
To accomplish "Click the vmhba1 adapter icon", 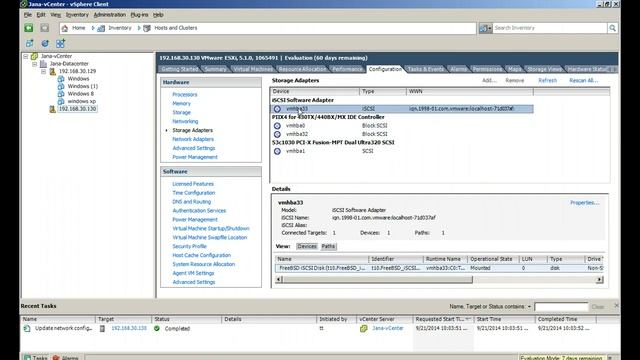I will tap(277, 151).
